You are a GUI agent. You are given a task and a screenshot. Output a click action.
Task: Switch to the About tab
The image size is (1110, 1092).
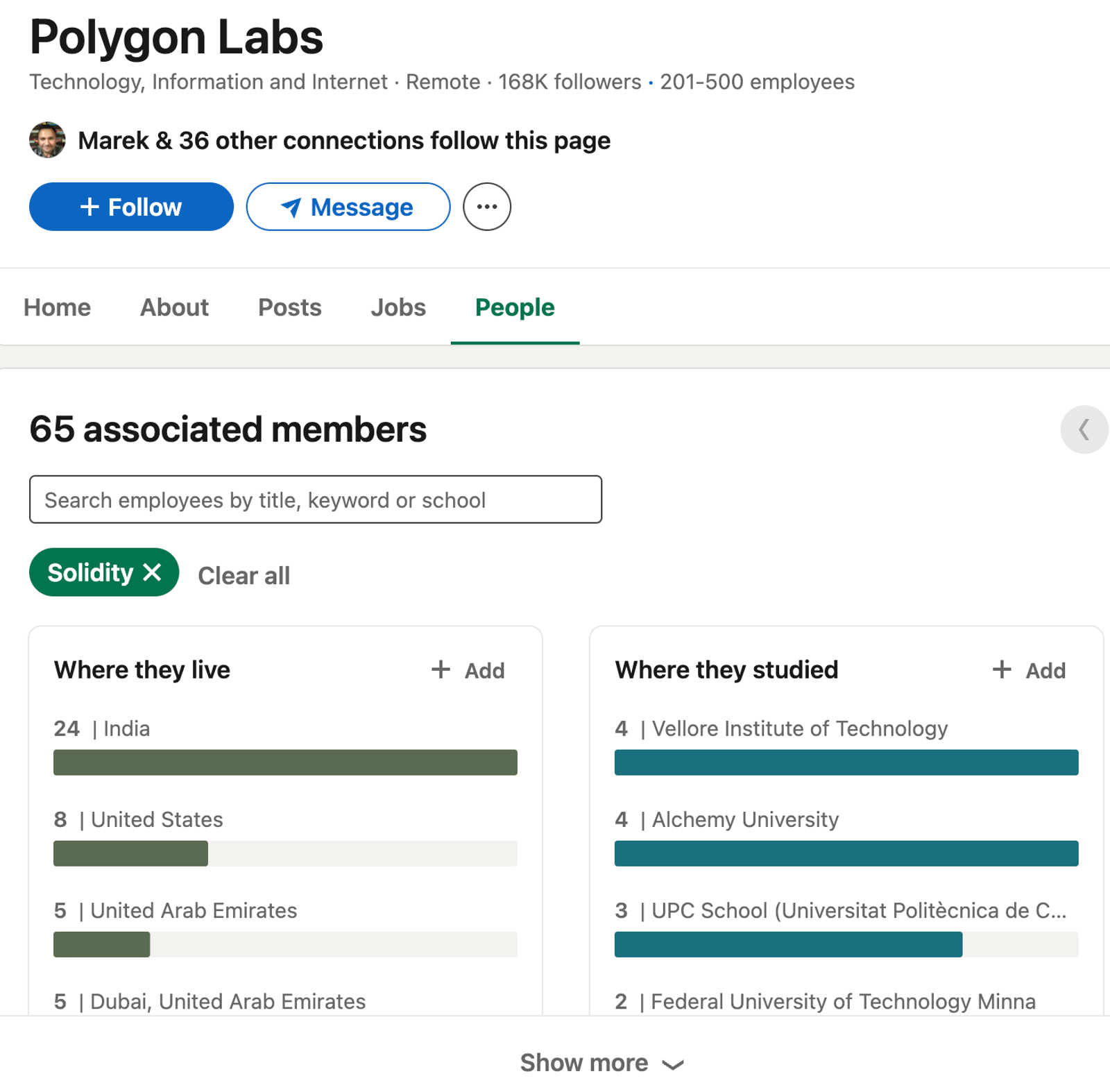(x=174, y=307)
